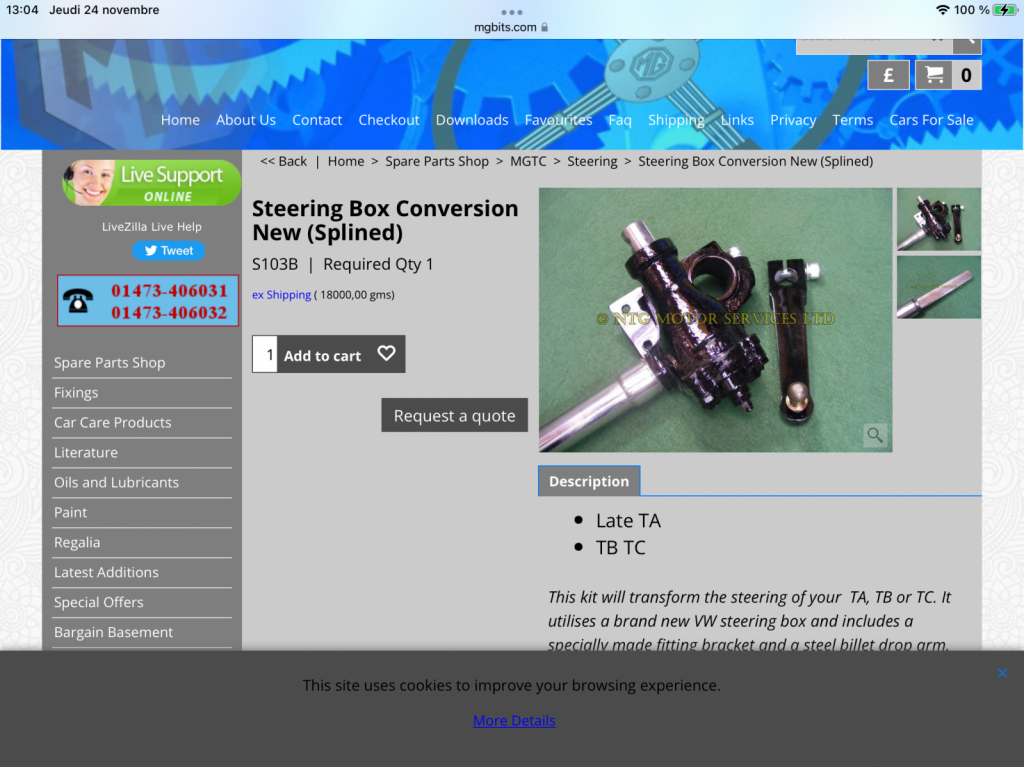This screenshot has width=1024, height=767.
Task: Tap the padlock icon beside mgbits.com
Action: tap(545, 27)
